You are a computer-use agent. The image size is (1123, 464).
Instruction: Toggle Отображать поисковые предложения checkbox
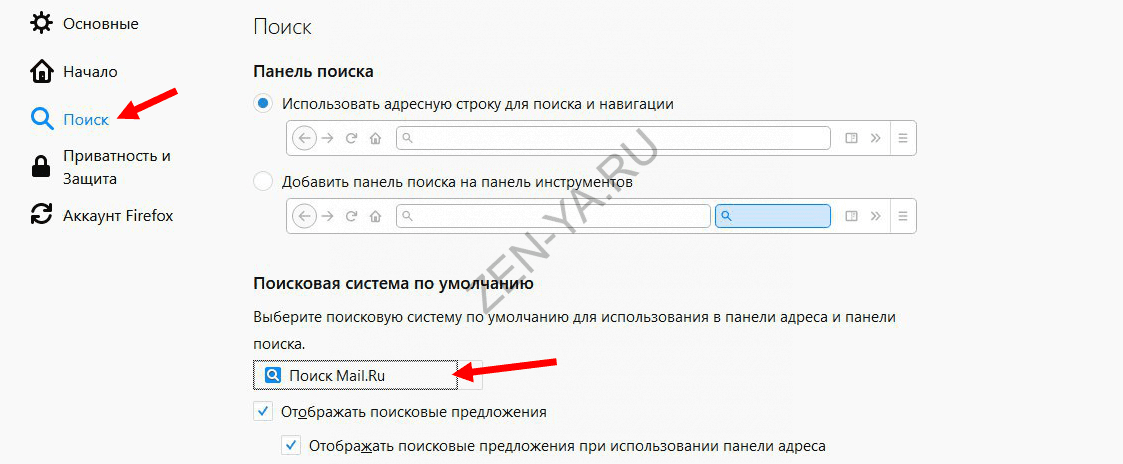pyautogui.click(x=263, y=412)
